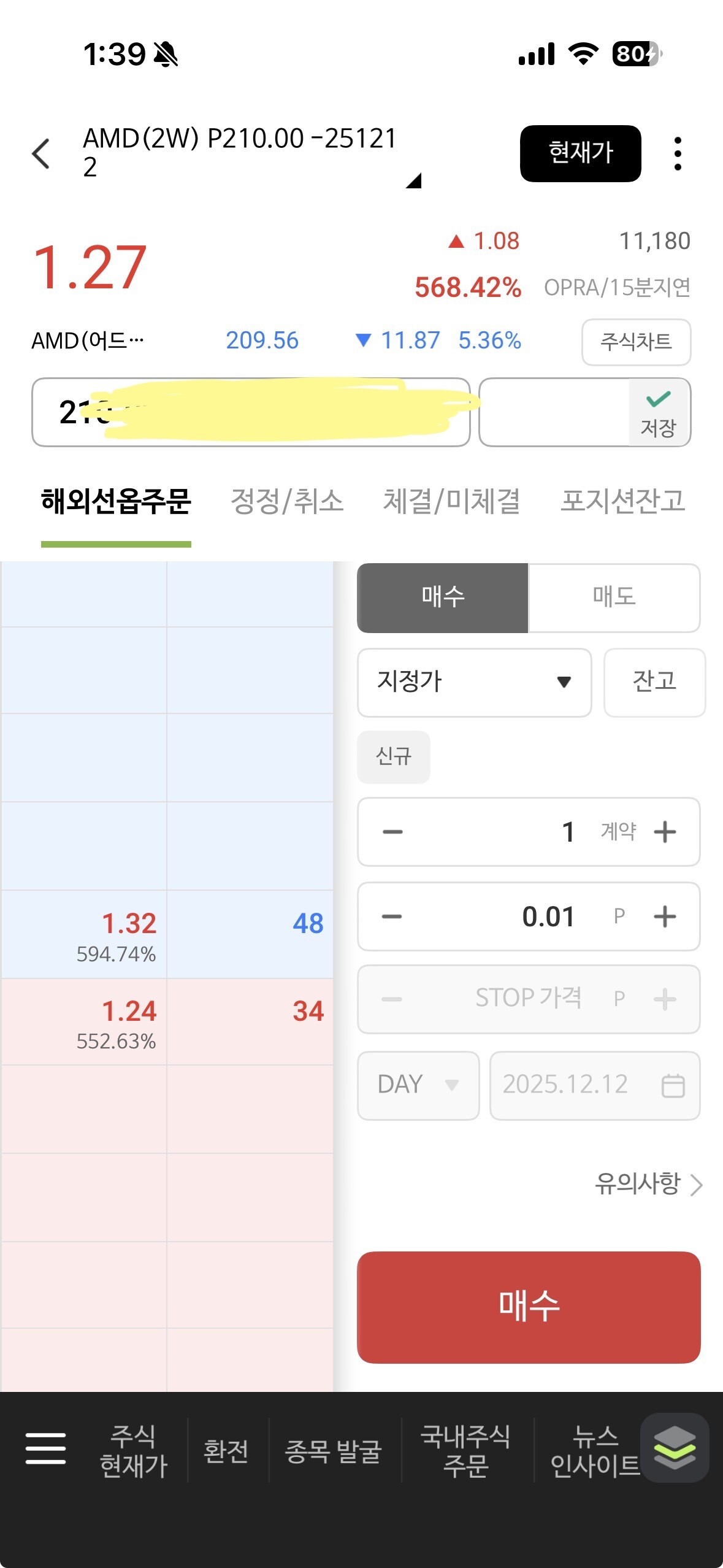
Task: Tap the back arrow icon
Action: coord(41,153)
